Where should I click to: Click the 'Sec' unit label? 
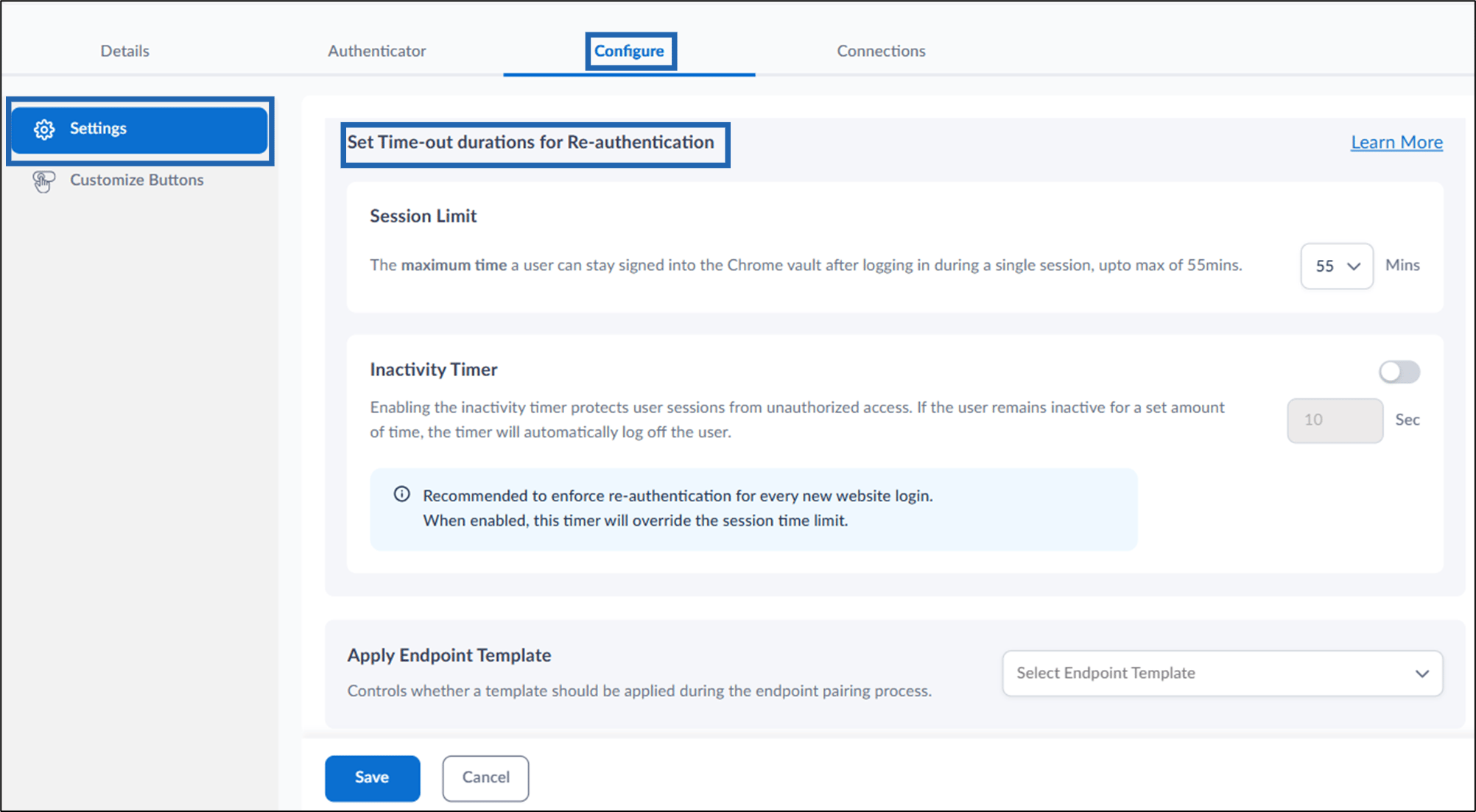pos(1408,420)
